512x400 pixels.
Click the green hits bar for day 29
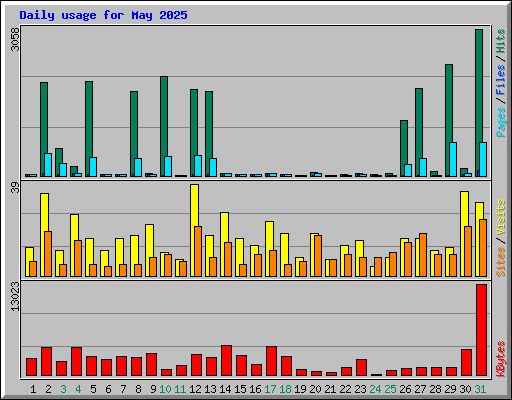click(449, 120)
